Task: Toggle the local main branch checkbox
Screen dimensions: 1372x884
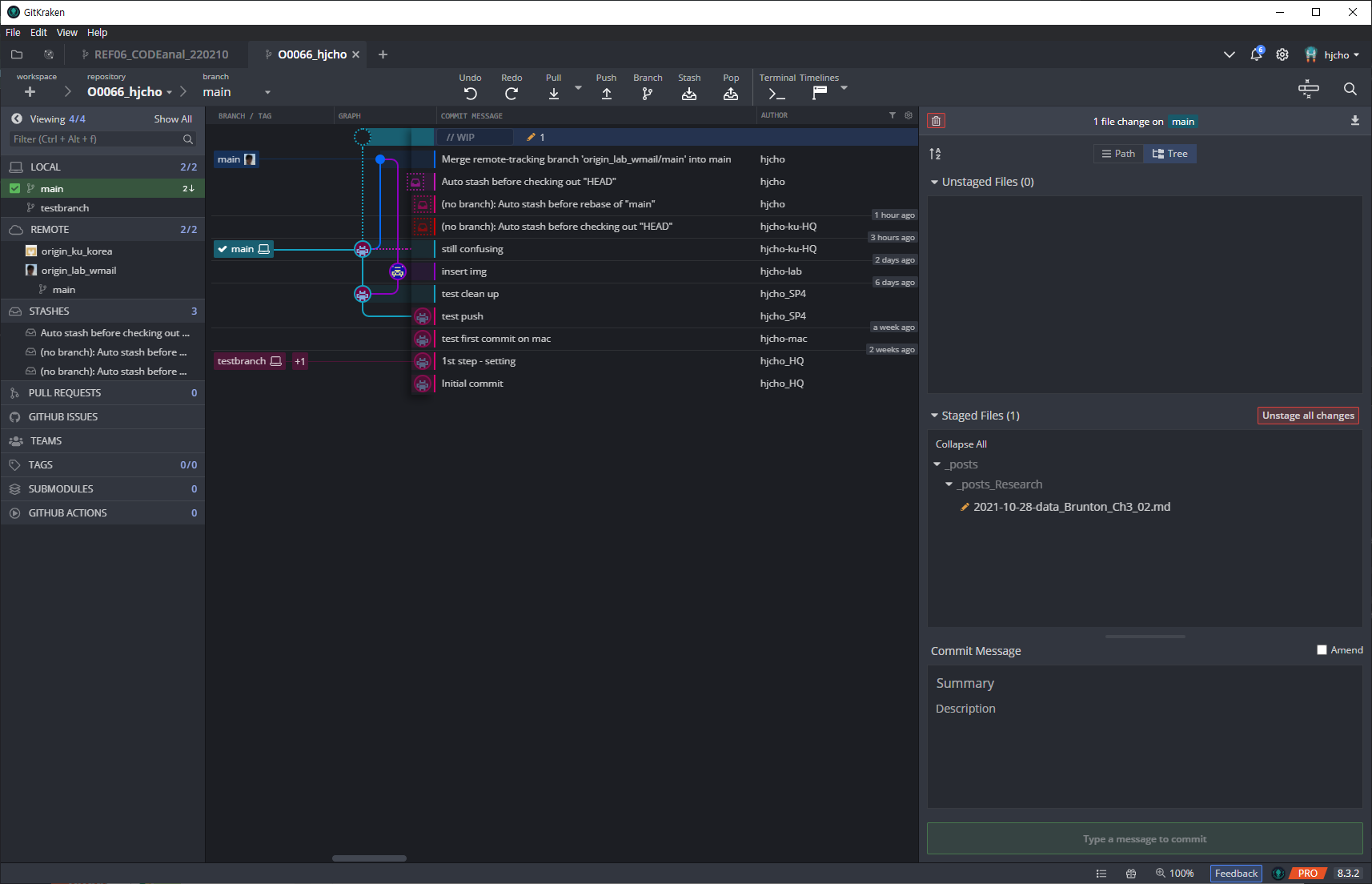Action: 14,188
